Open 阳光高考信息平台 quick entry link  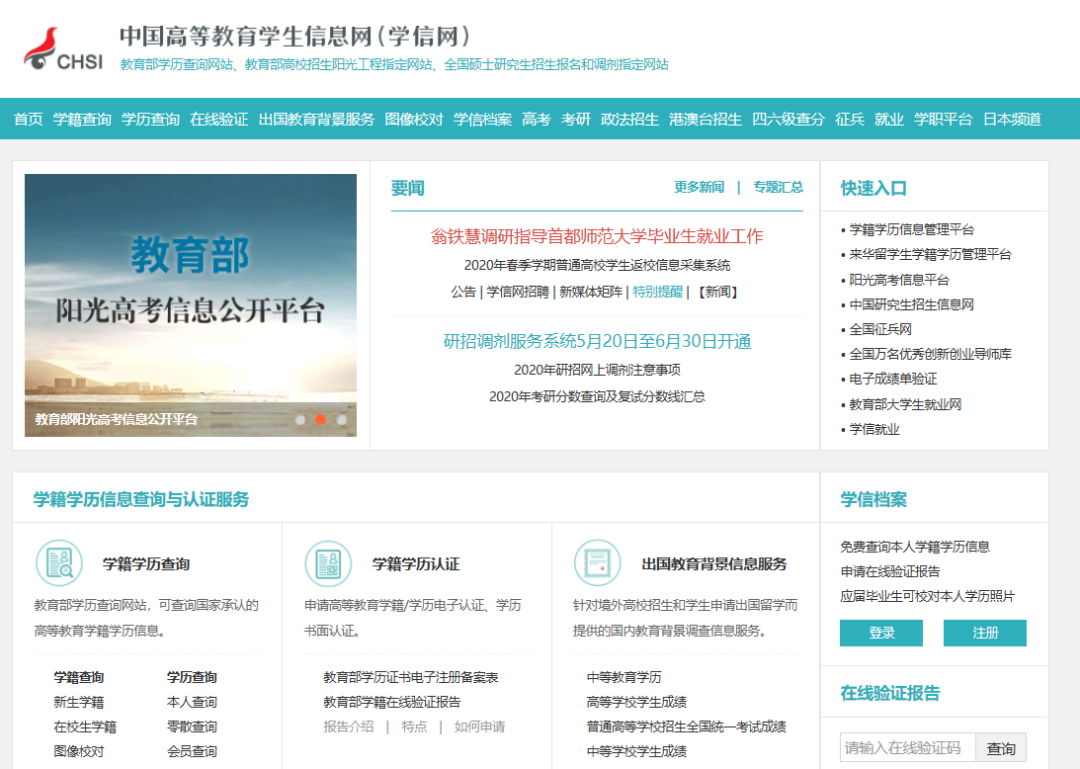pos(899,280)
